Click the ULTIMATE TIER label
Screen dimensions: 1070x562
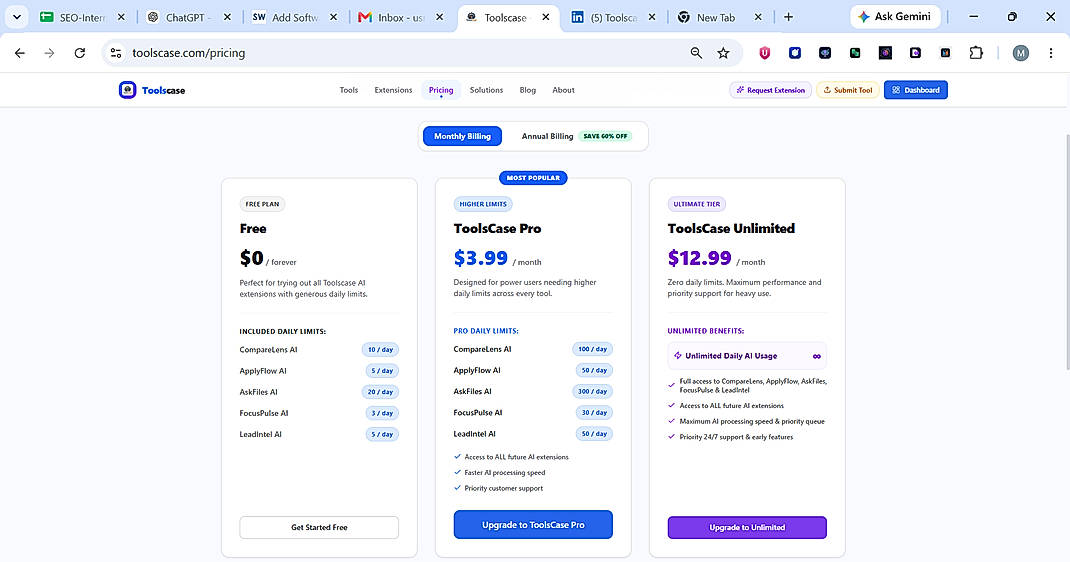[x=697, y=204]
